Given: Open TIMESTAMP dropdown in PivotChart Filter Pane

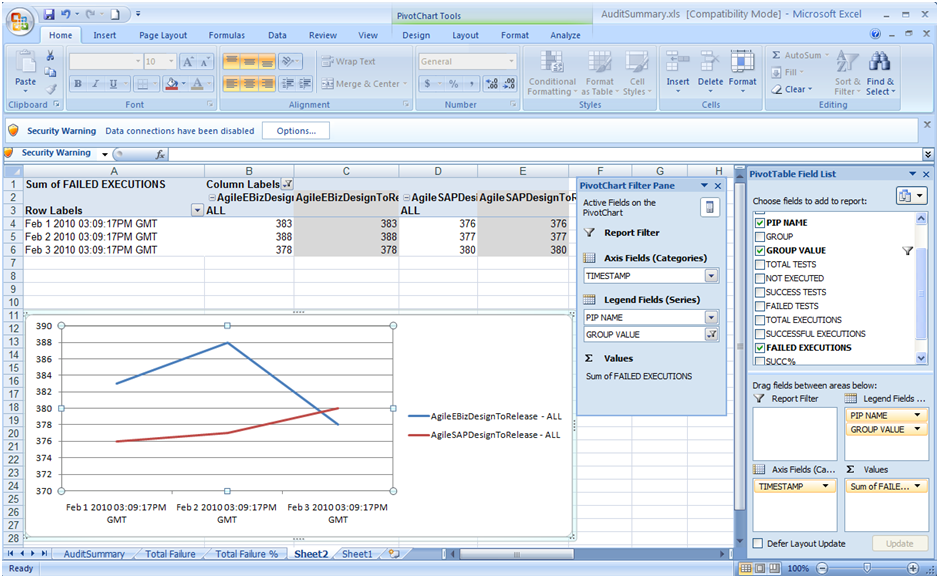Looking at the screenshot, I should pos(711,276).
